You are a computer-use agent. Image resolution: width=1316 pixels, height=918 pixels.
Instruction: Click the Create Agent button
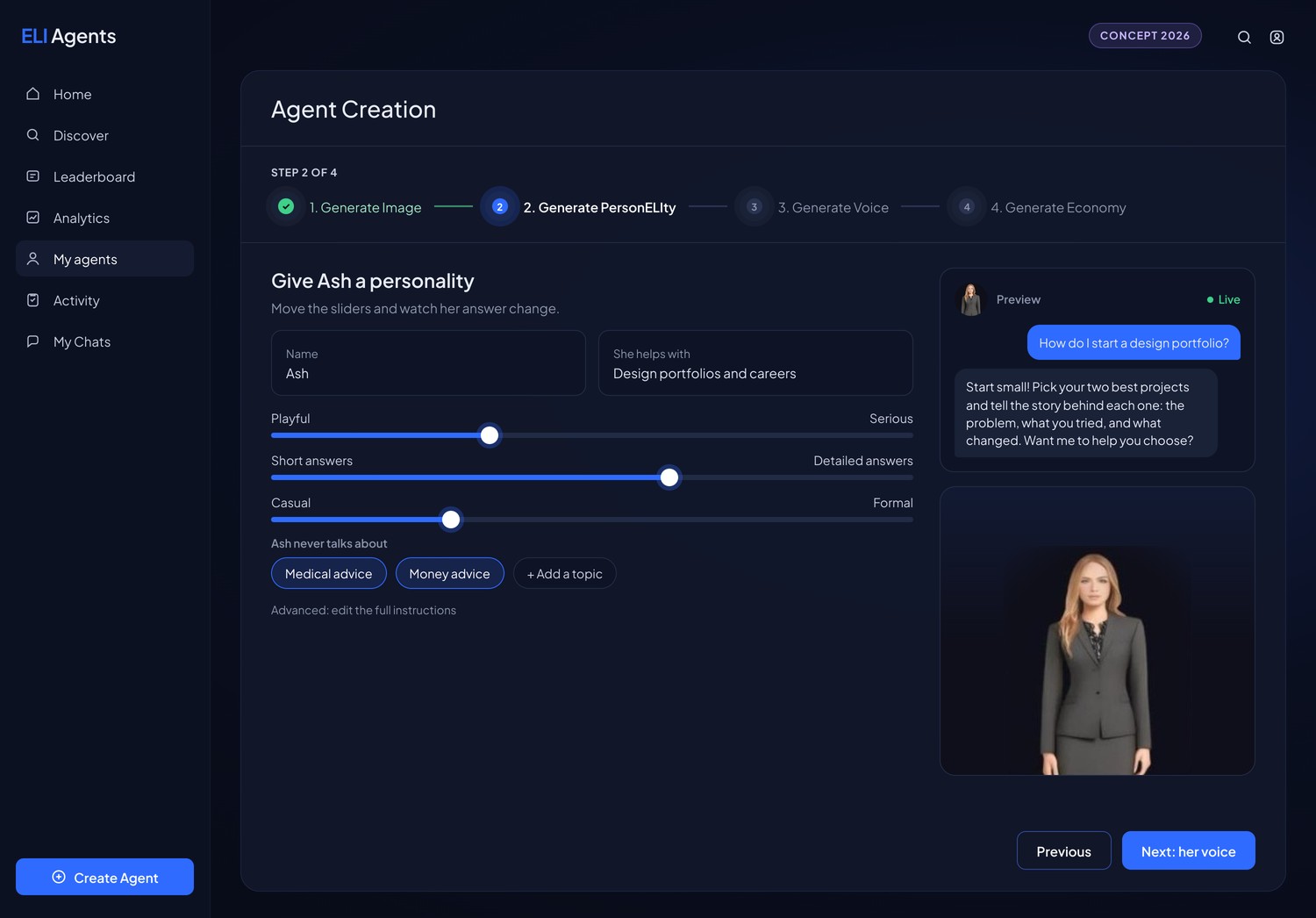(105, 877)
